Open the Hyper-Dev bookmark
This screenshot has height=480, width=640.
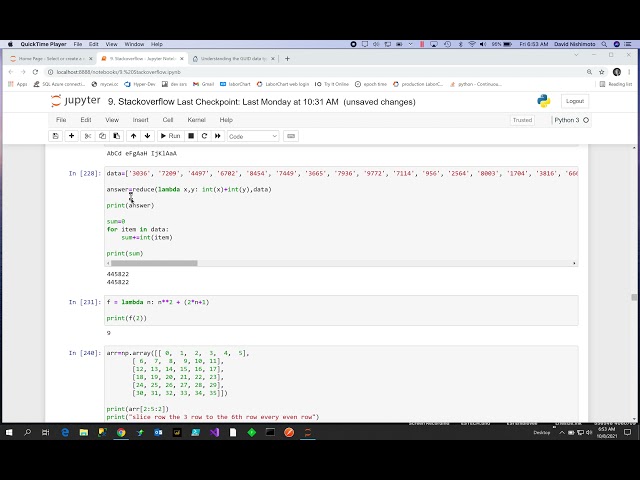click(x=140, y=84)
